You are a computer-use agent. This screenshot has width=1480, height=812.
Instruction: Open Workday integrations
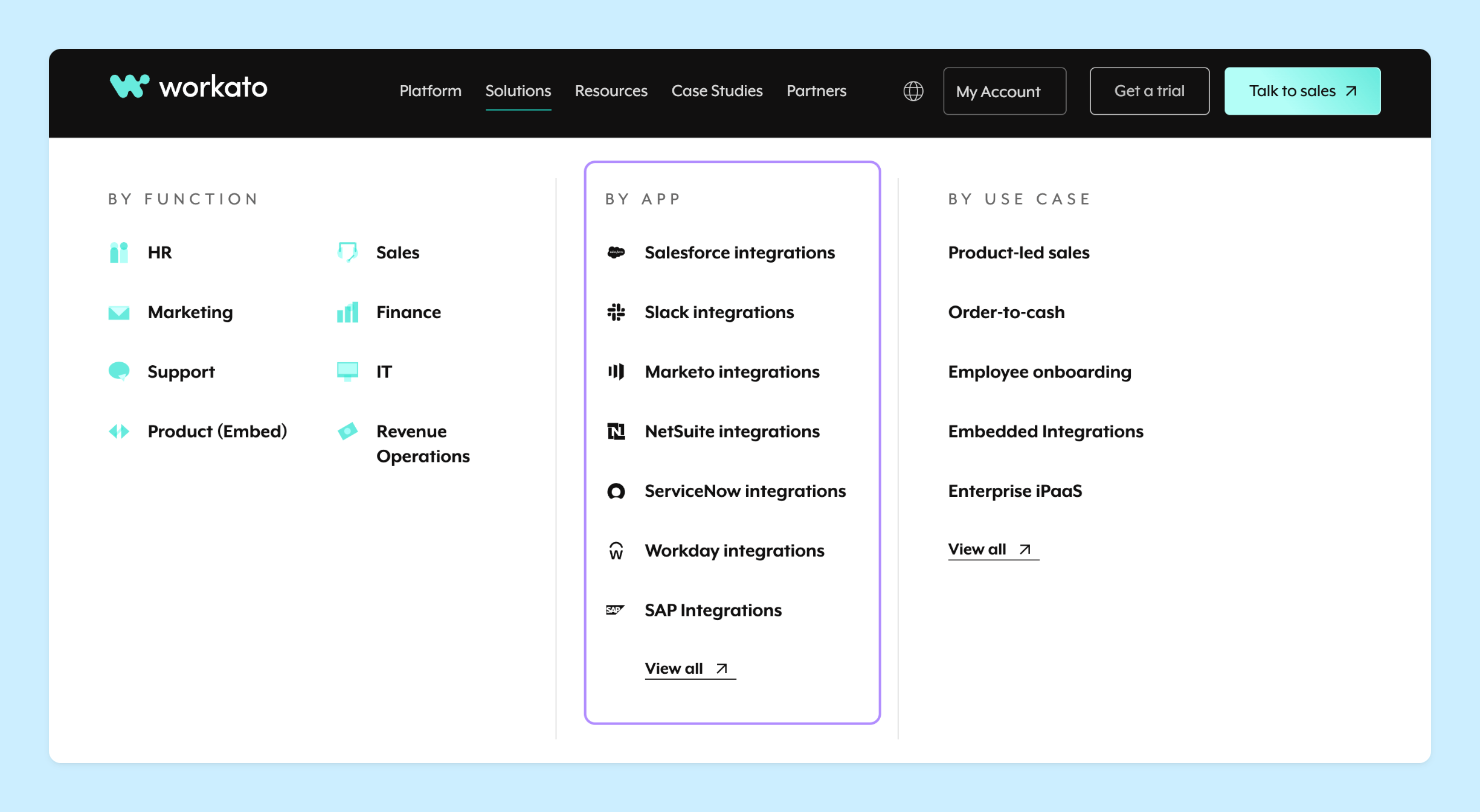tap(734, 551)
